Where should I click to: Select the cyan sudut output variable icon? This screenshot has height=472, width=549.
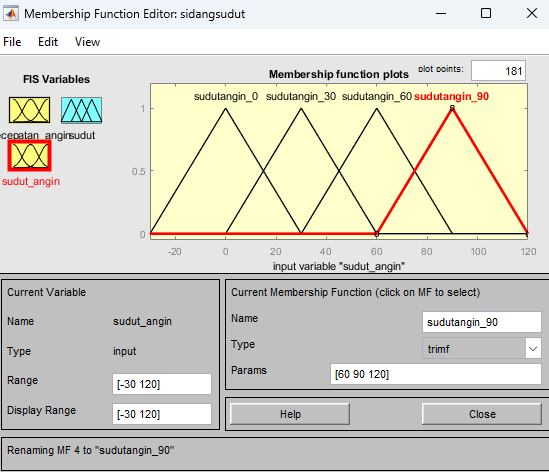(82, 110)
